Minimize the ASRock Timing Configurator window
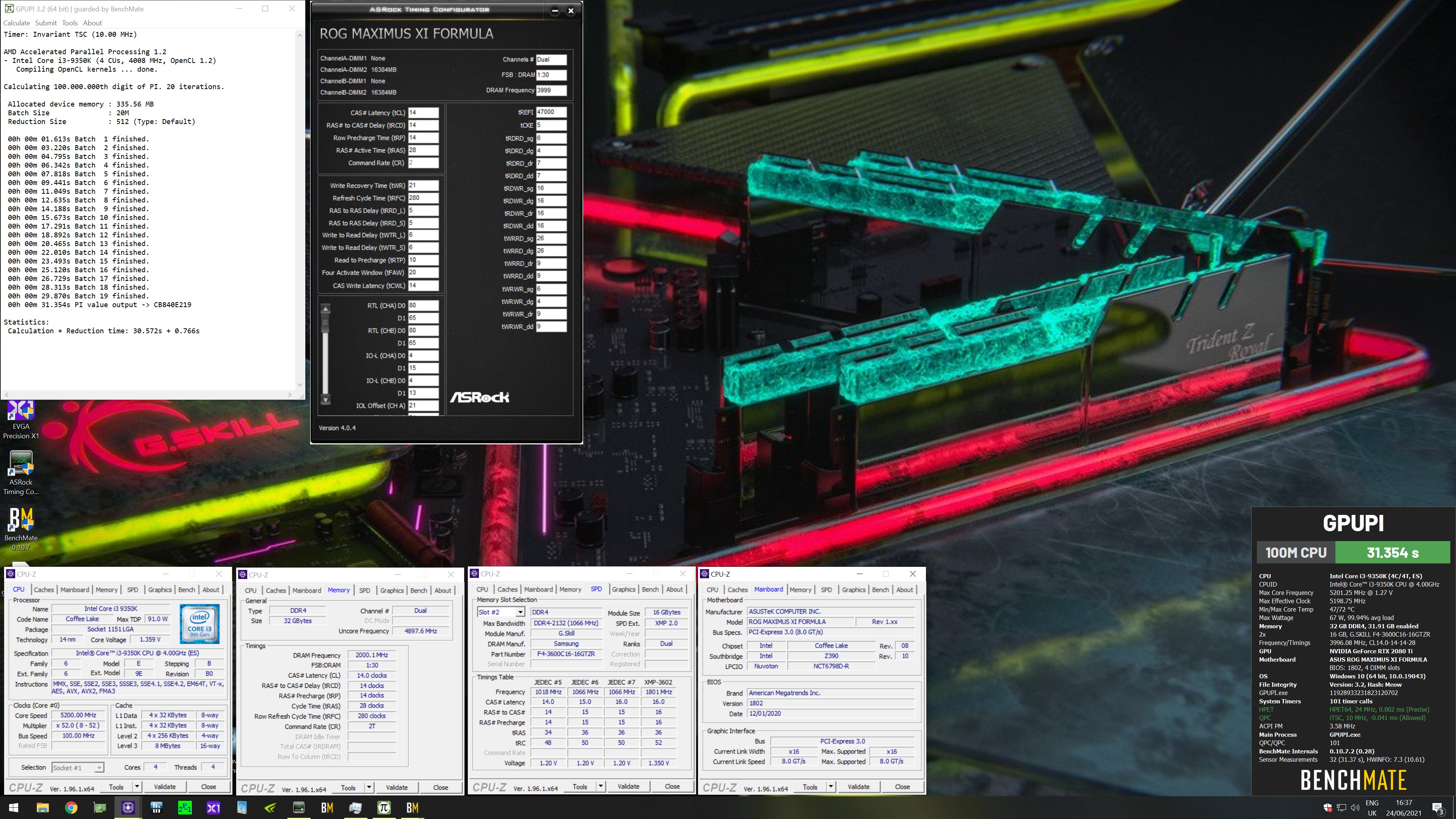Image resolution: width=1456 pixels, height=819 pixels. tap(554, 10)
